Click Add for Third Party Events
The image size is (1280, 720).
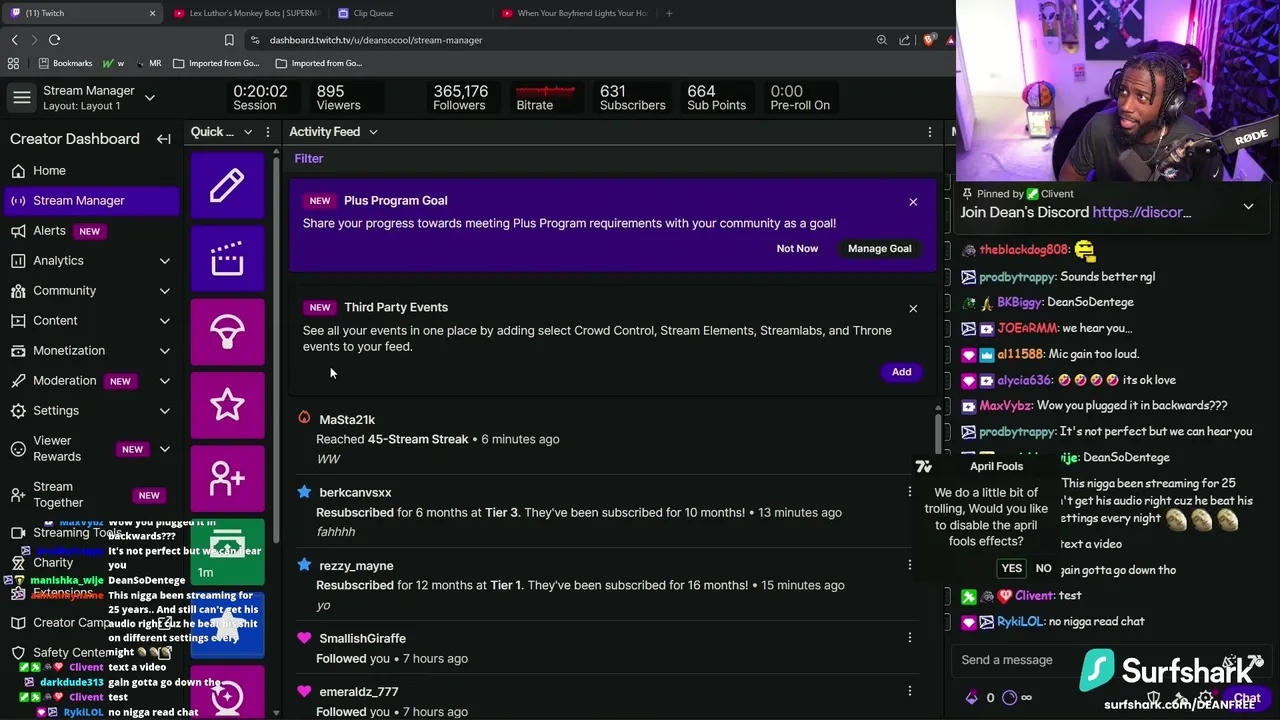pyautogui.click(x=901, y=372)
